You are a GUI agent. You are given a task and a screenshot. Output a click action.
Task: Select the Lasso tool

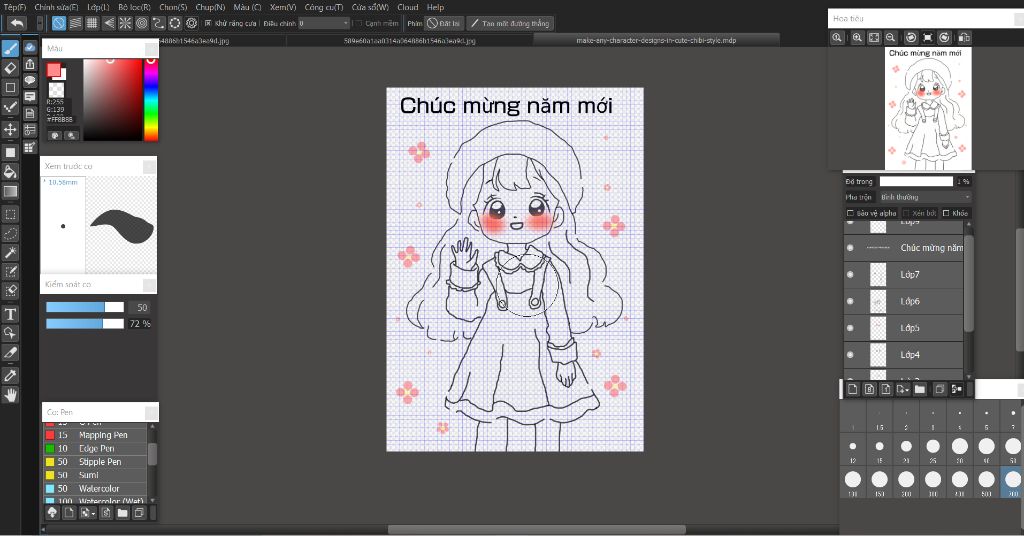click(10, 233)
